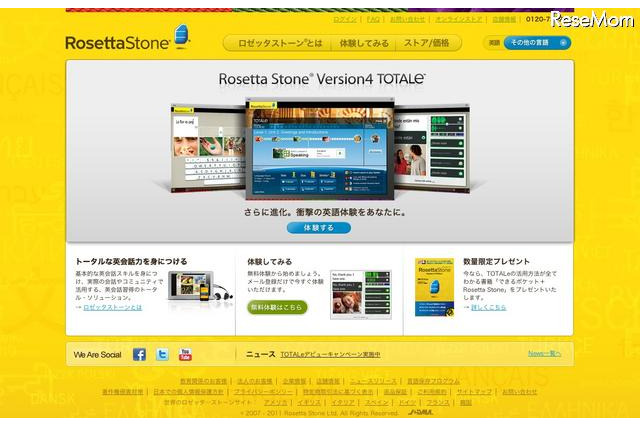
Task: Click the We Are Social label
Action: pos(98,355)
